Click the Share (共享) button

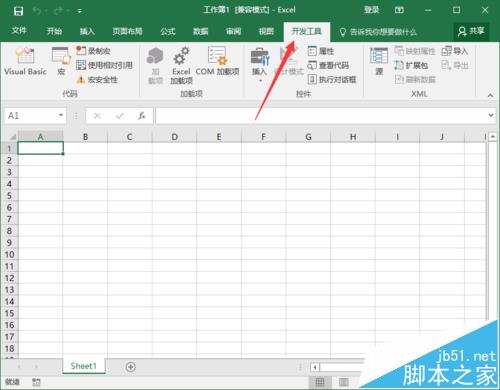click(x=471, y=31)
